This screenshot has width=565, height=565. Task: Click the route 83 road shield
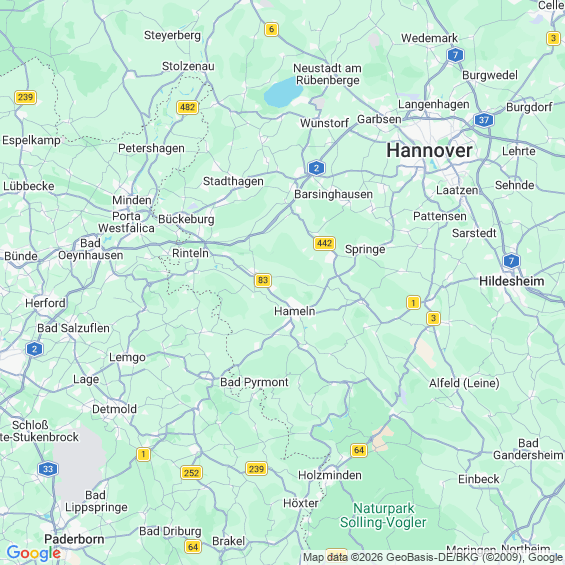tap(263, 280)
